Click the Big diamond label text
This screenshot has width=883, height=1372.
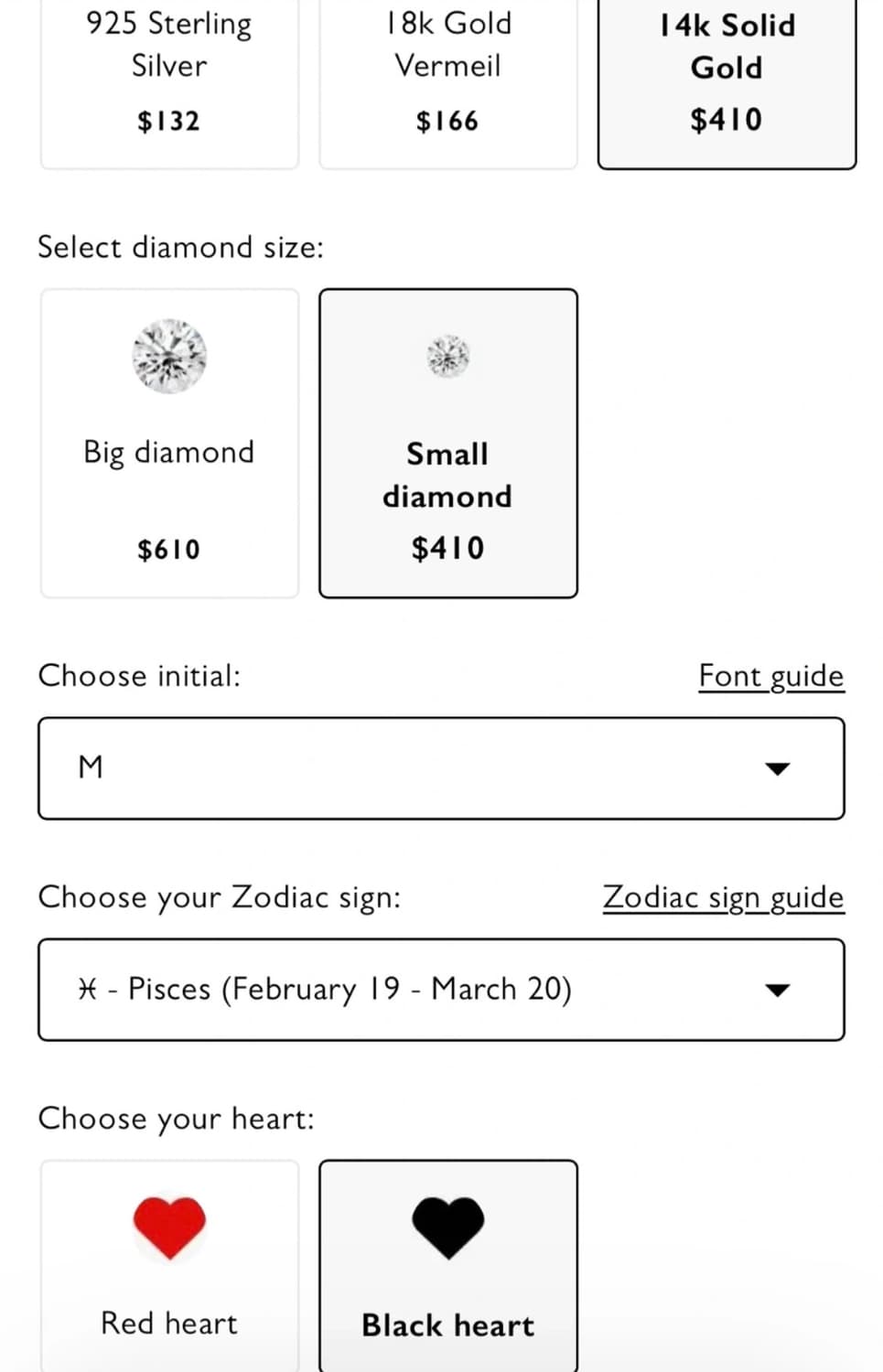(x=169, y=452)
